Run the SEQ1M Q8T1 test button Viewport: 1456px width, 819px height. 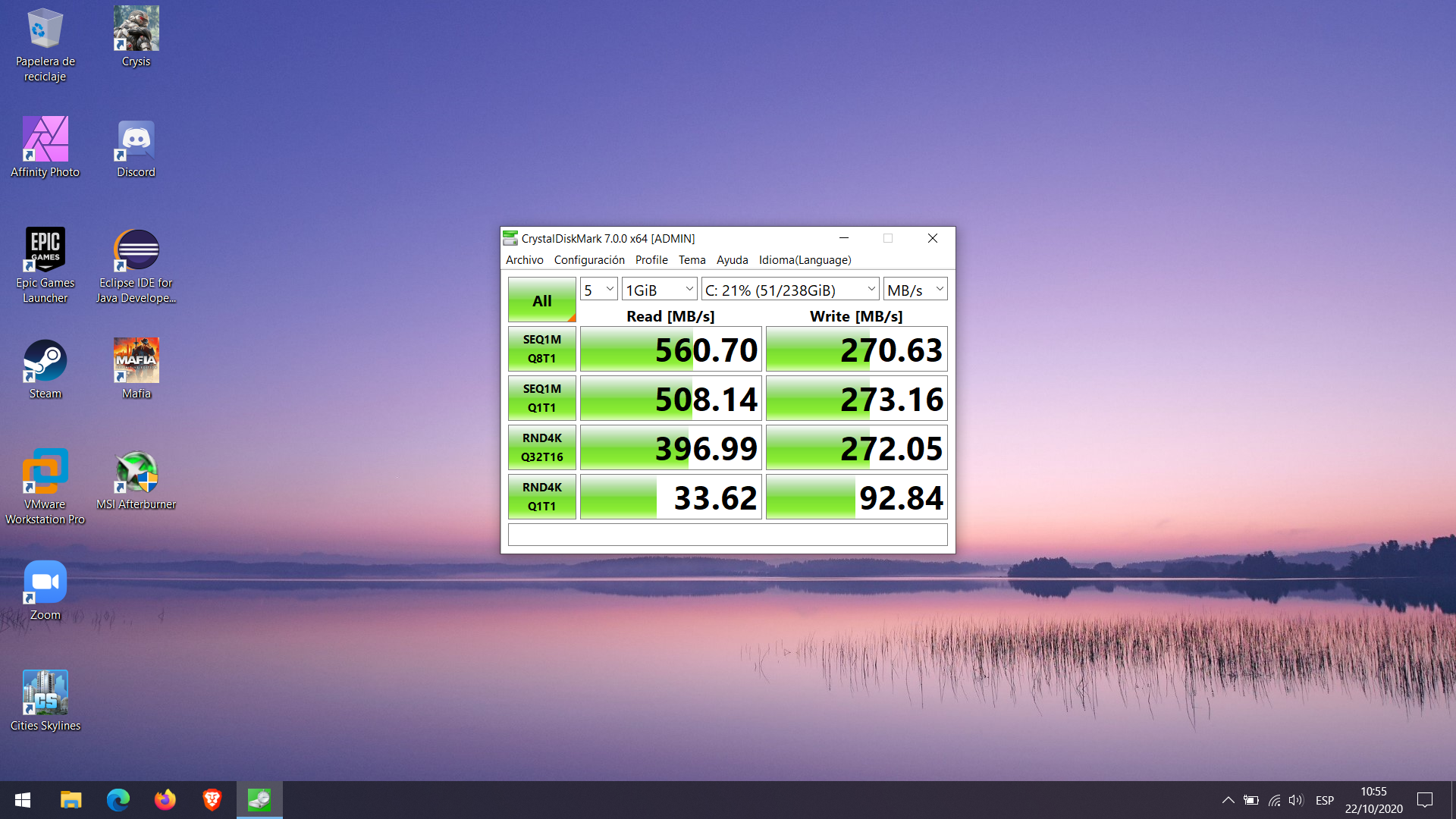coord(541,349)
